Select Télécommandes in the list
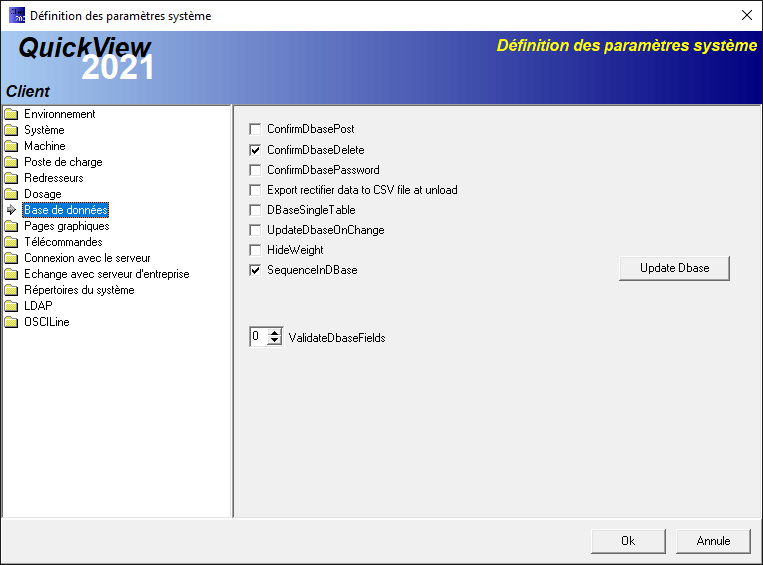The width and height of the screenshot is (763, 565). point(63,242)
